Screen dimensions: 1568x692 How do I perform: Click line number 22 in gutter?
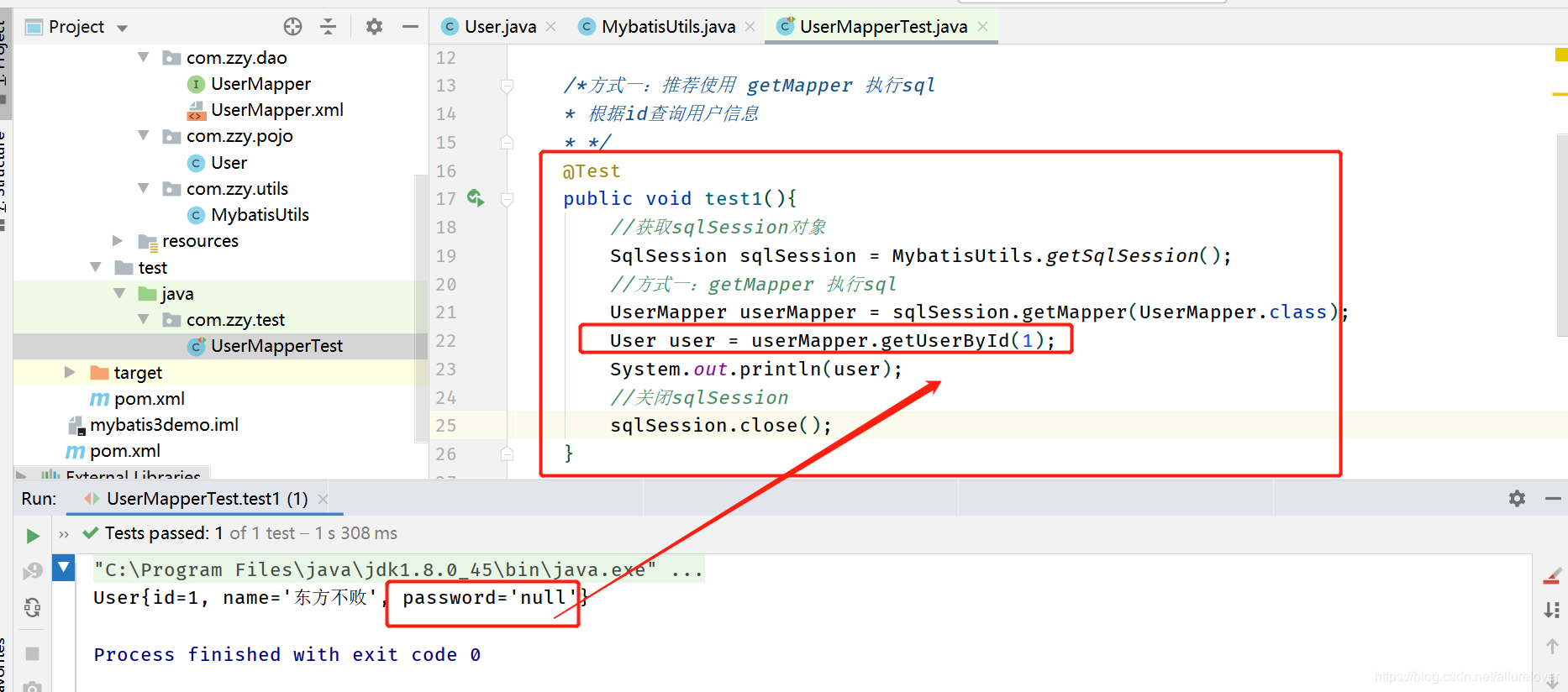446,341
